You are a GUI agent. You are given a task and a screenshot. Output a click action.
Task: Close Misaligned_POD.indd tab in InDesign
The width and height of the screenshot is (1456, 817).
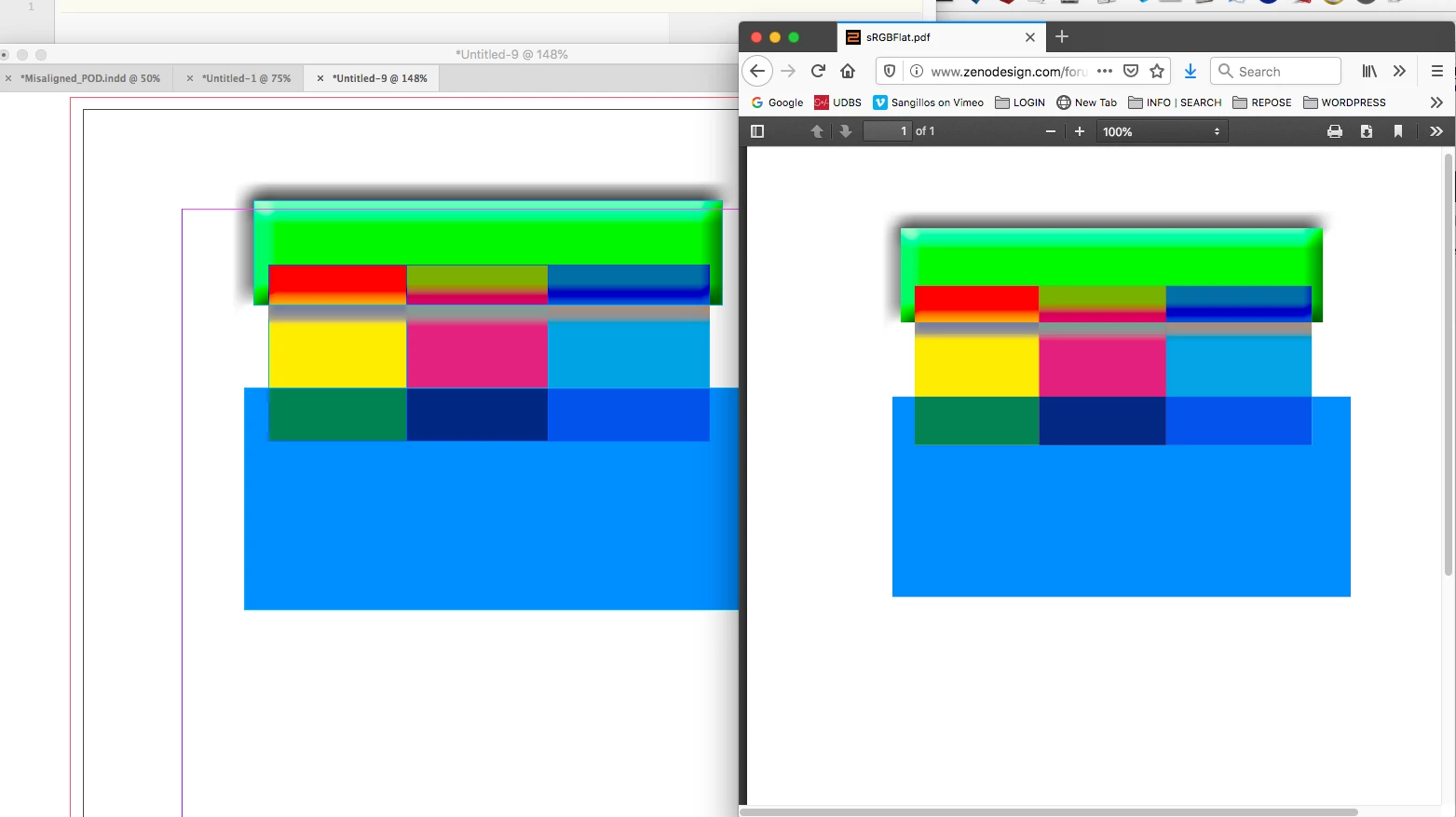tap(8, 78)
